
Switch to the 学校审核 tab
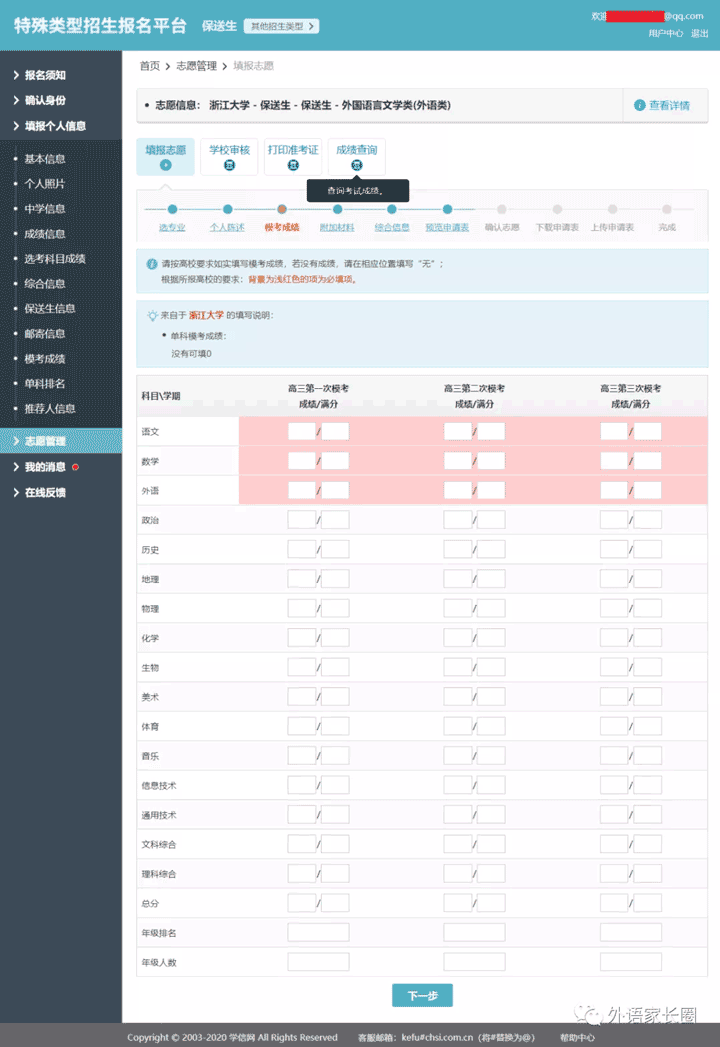[229, 156]
